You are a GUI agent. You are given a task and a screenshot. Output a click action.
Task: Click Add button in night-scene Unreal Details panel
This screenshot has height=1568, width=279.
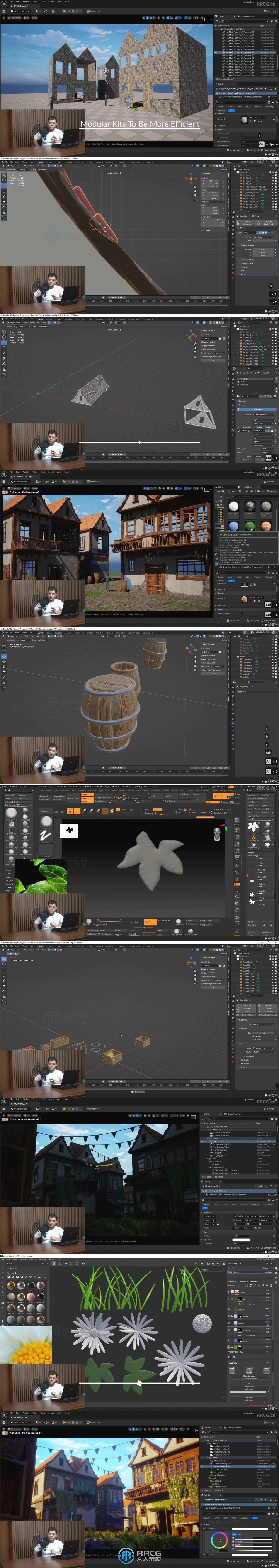tap(259, 1186)
